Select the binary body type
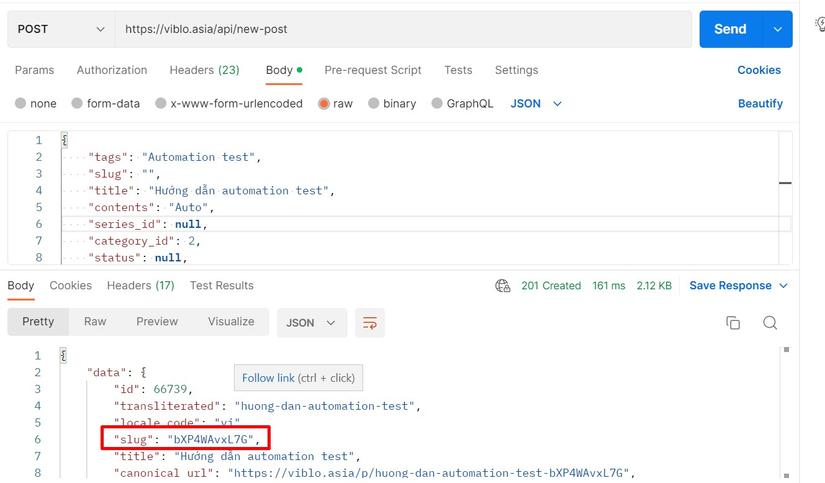This screenshot has height=483, width=825. [392, 104]
